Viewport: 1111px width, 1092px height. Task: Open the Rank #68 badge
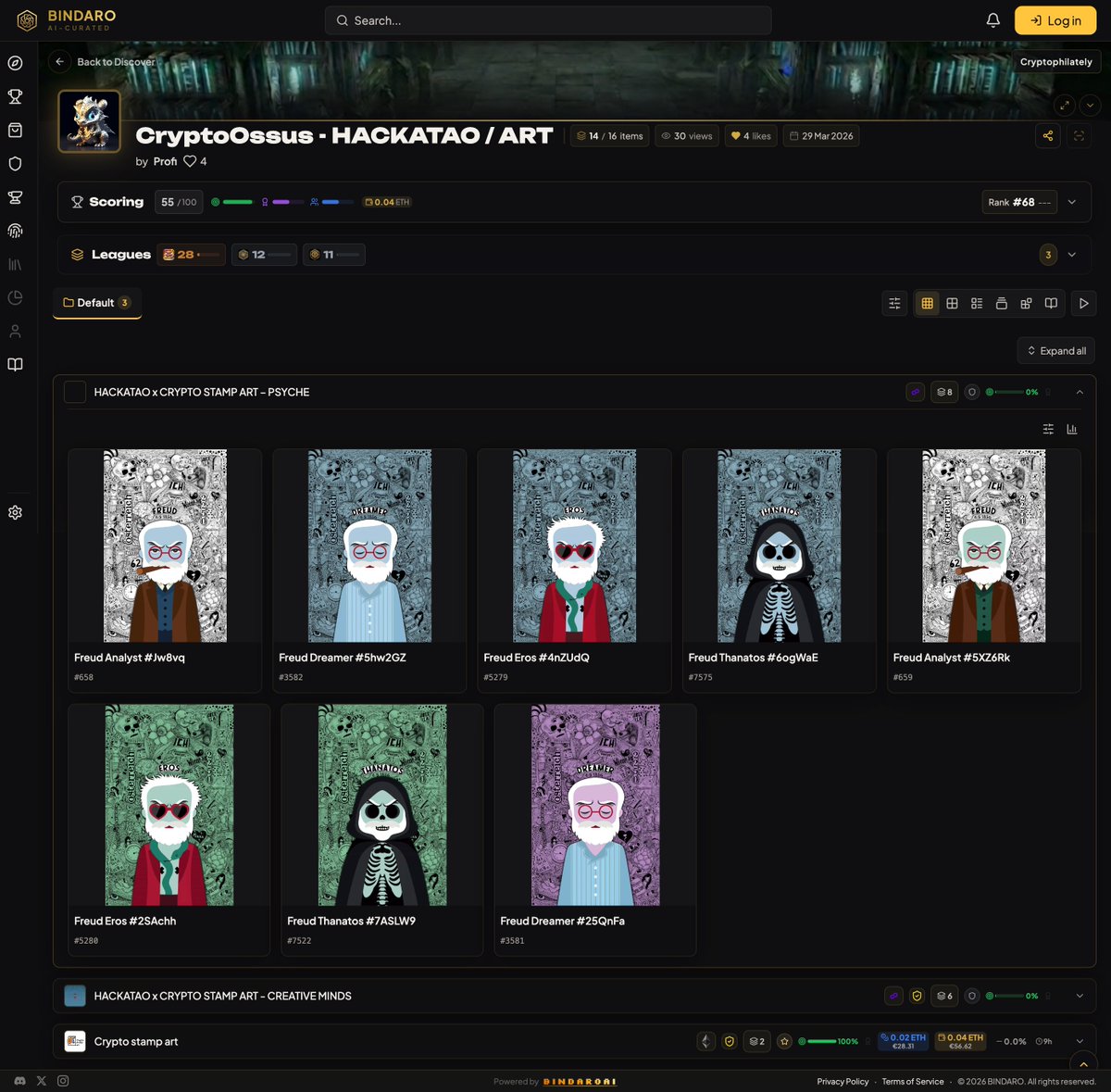click(1018, 202)
